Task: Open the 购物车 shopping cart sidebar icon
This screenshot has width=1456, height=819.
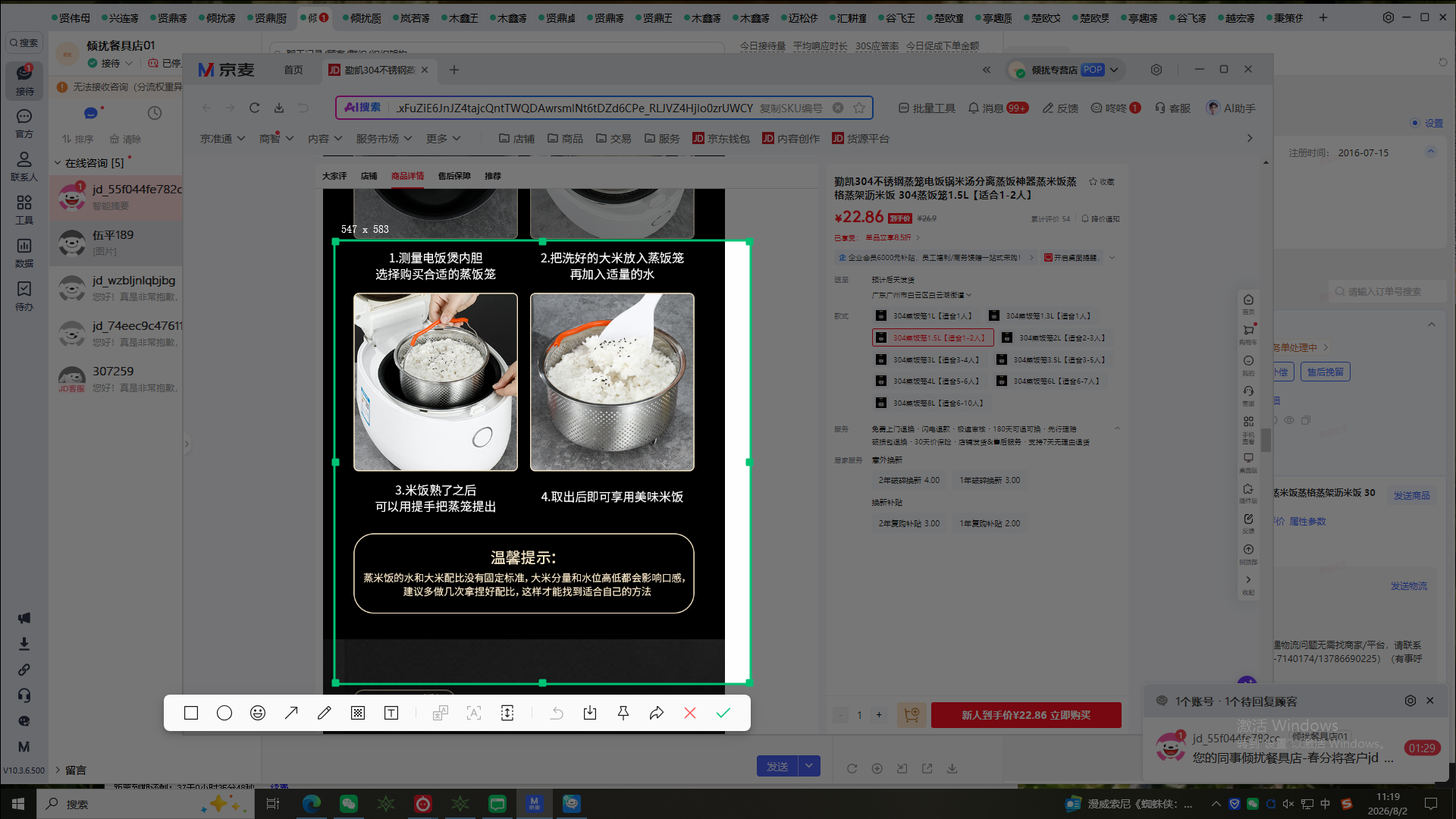Action: [x=1248, y=334]
